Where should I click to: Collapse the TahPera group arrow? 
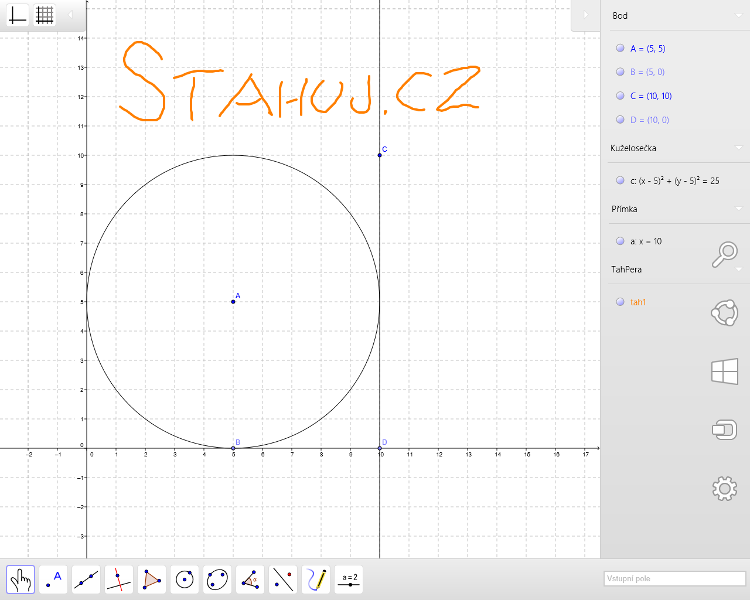coord(739,269)
